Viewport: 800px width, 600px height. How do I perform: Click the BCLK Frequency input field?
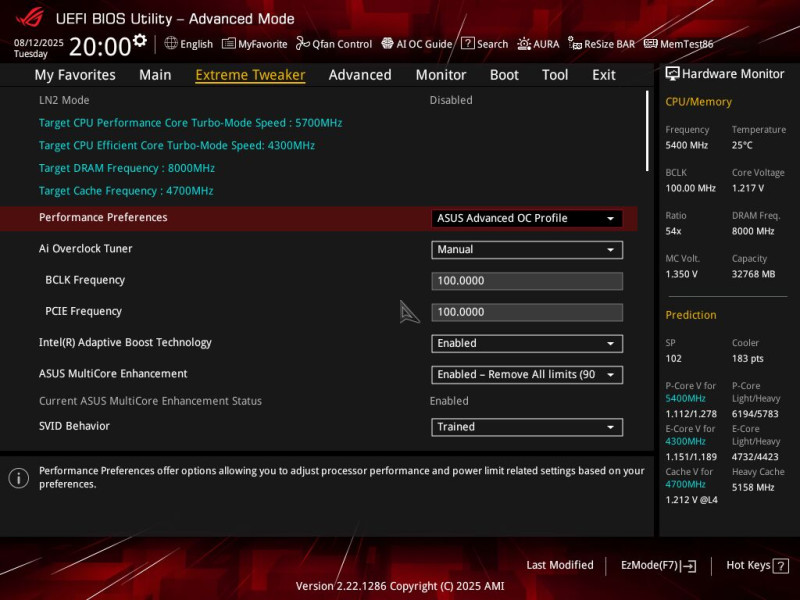point(527,281)
